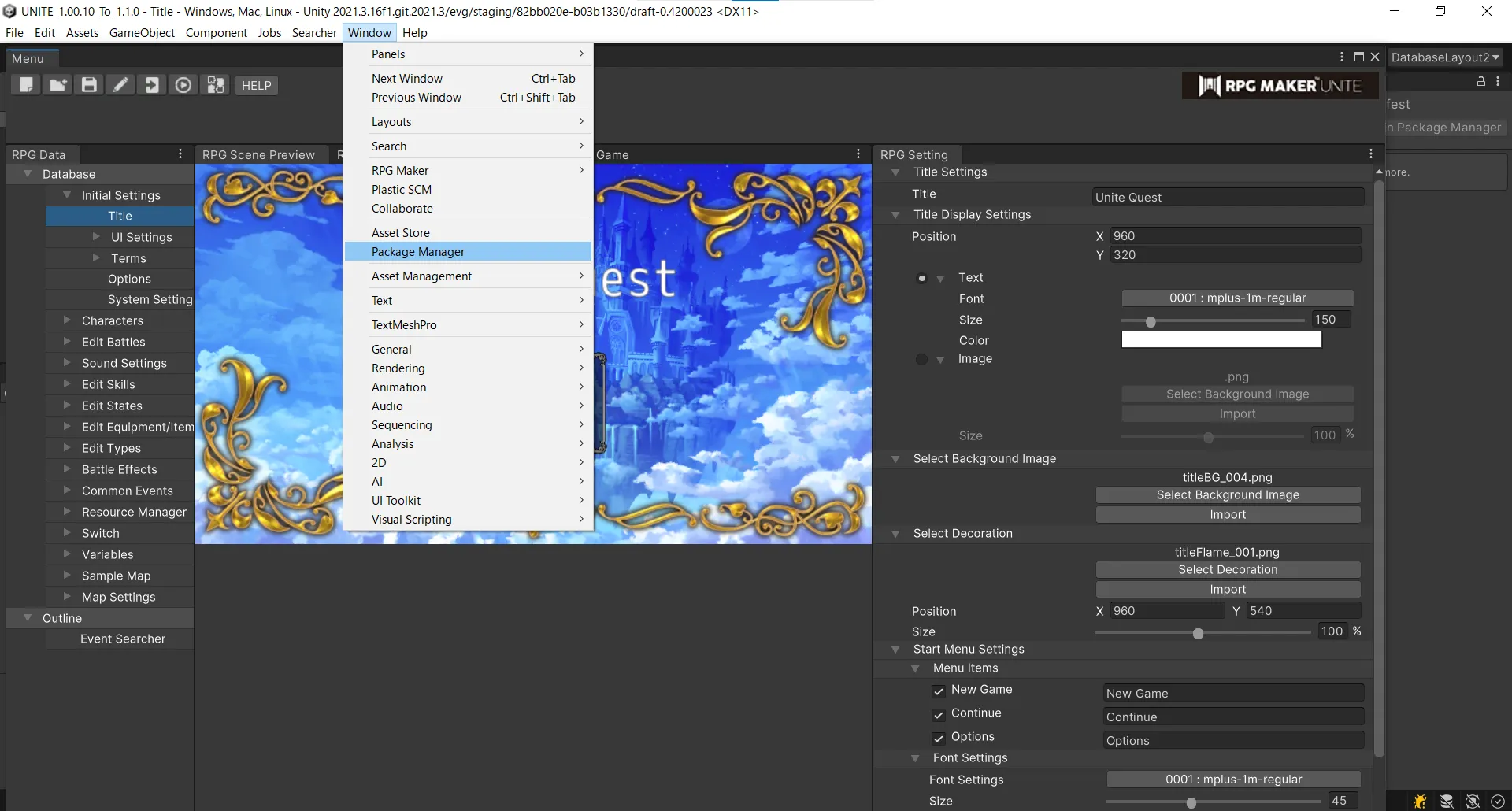1512x811 pixels.
Task: Open the DatabaseLayout2 layout dropdown
Action: (1444, 57)
